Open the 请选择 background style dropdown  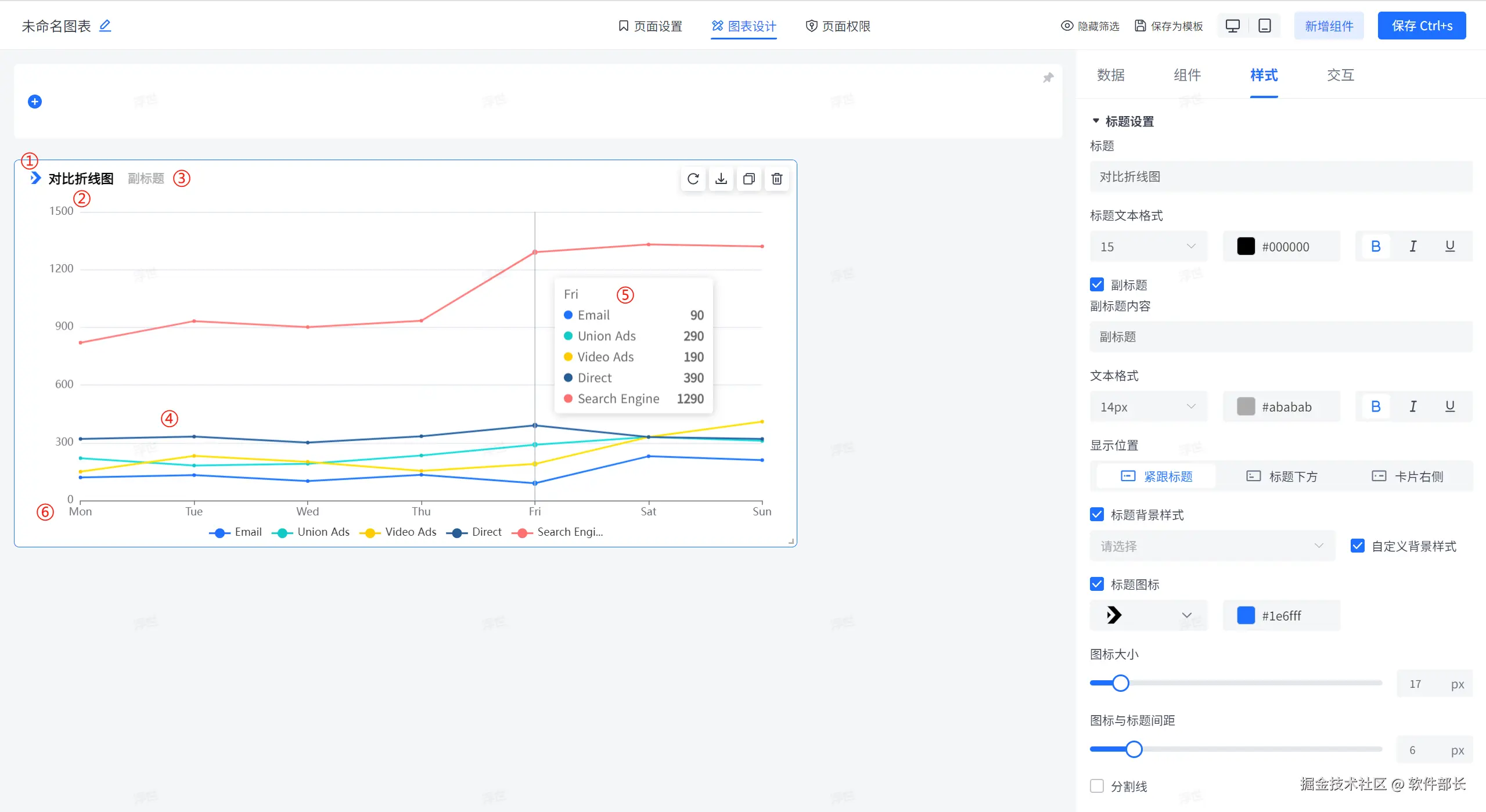[1211, 546]
